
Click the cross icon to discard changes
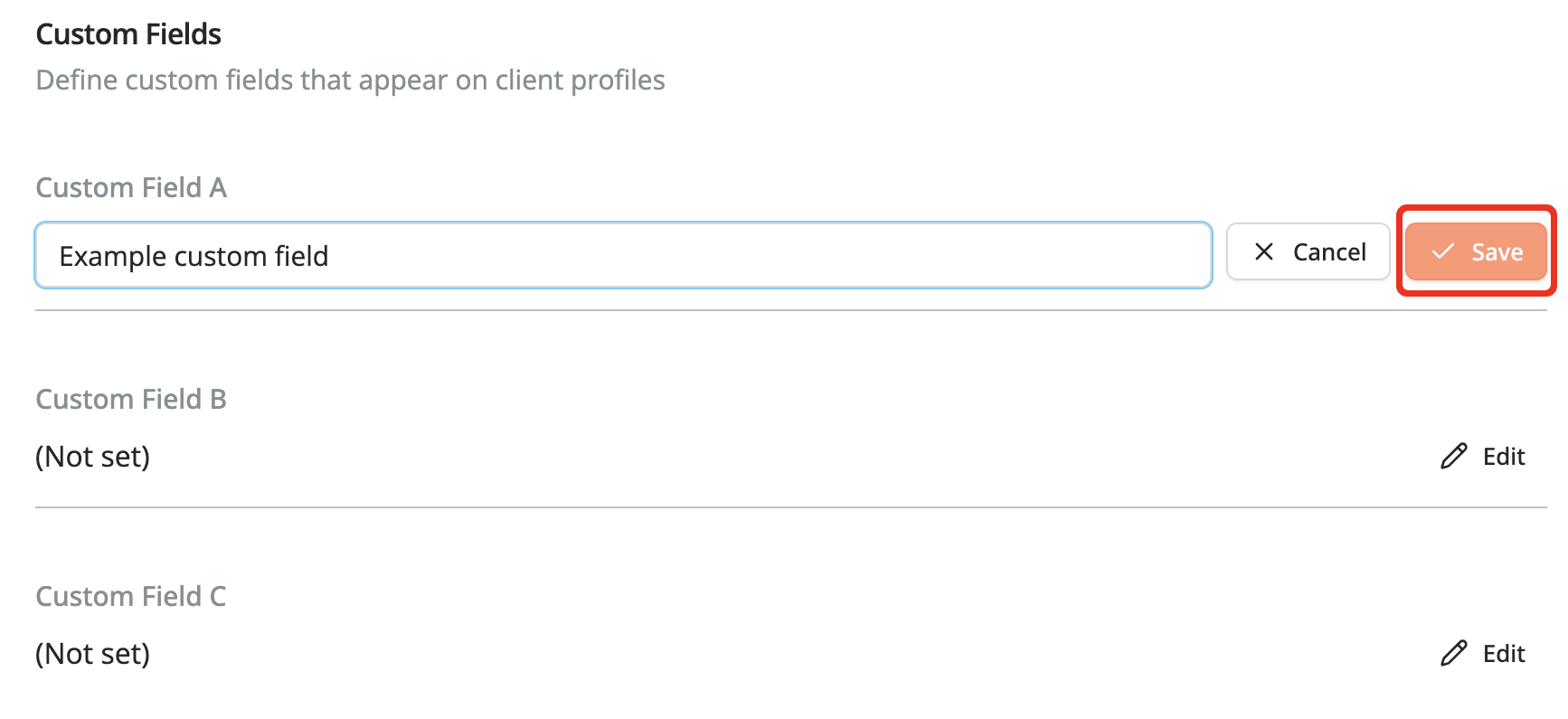click(x=1264, y=252)
